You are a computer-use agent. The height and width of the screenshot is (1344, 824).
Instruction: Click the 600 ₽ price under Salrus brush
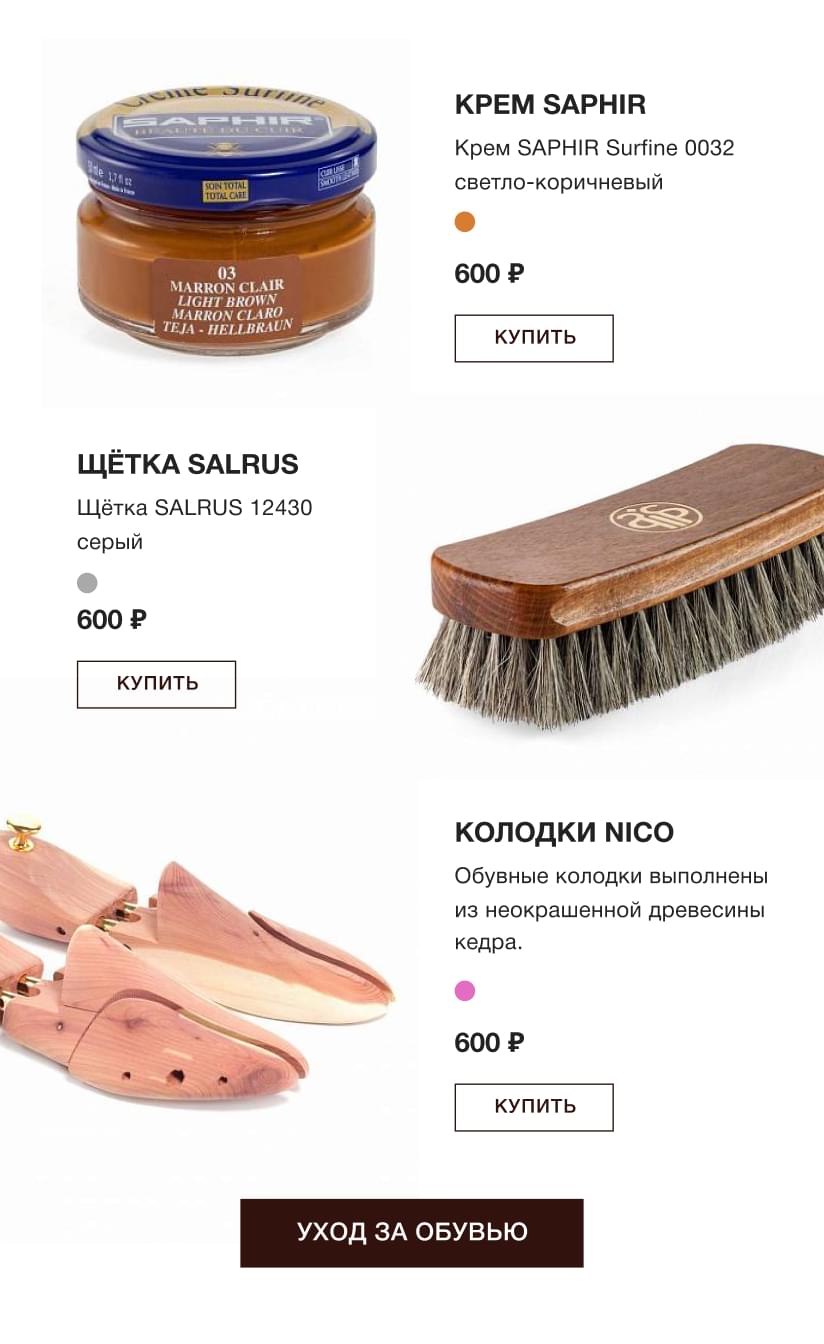tap(112, 620)
